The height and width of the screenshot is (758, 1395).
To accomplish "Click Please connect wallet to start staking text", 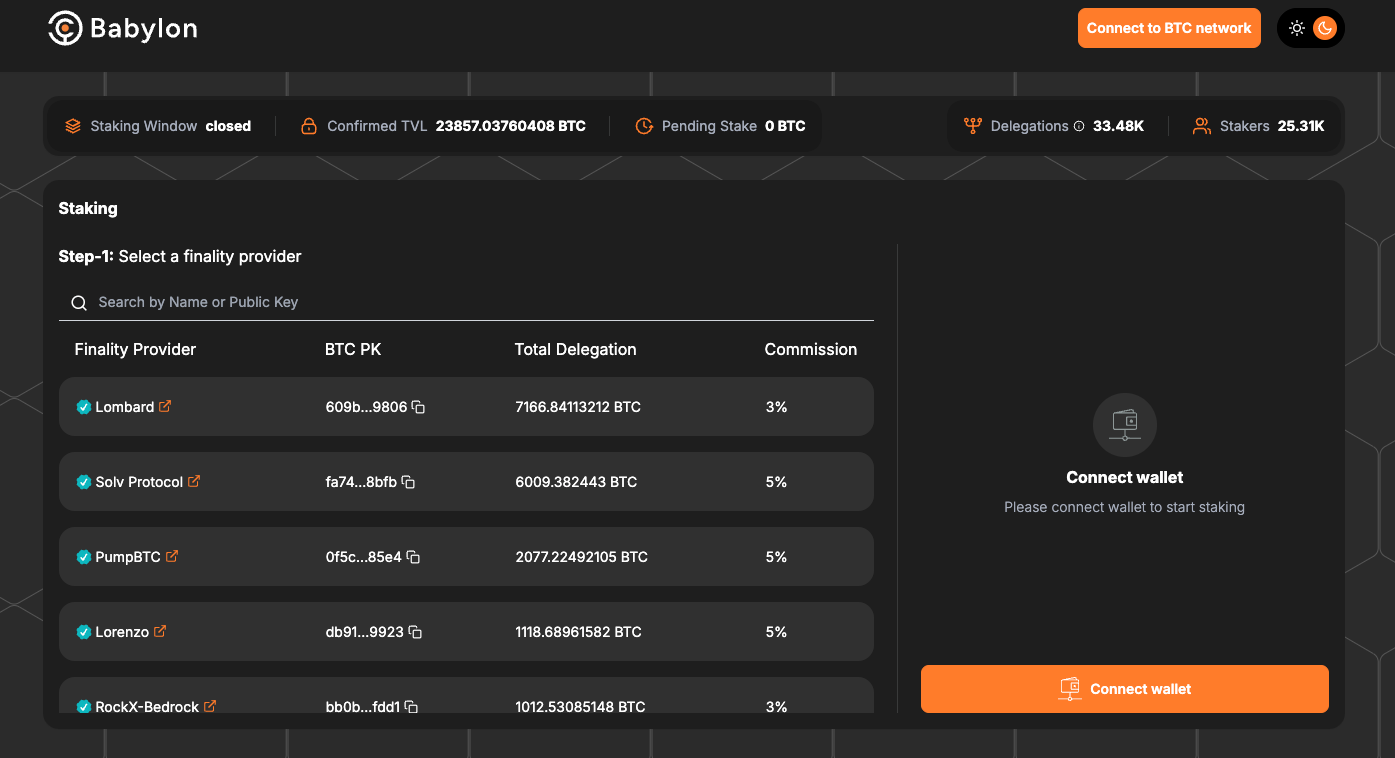I will pyautogui.click(x=1125, y=507).
